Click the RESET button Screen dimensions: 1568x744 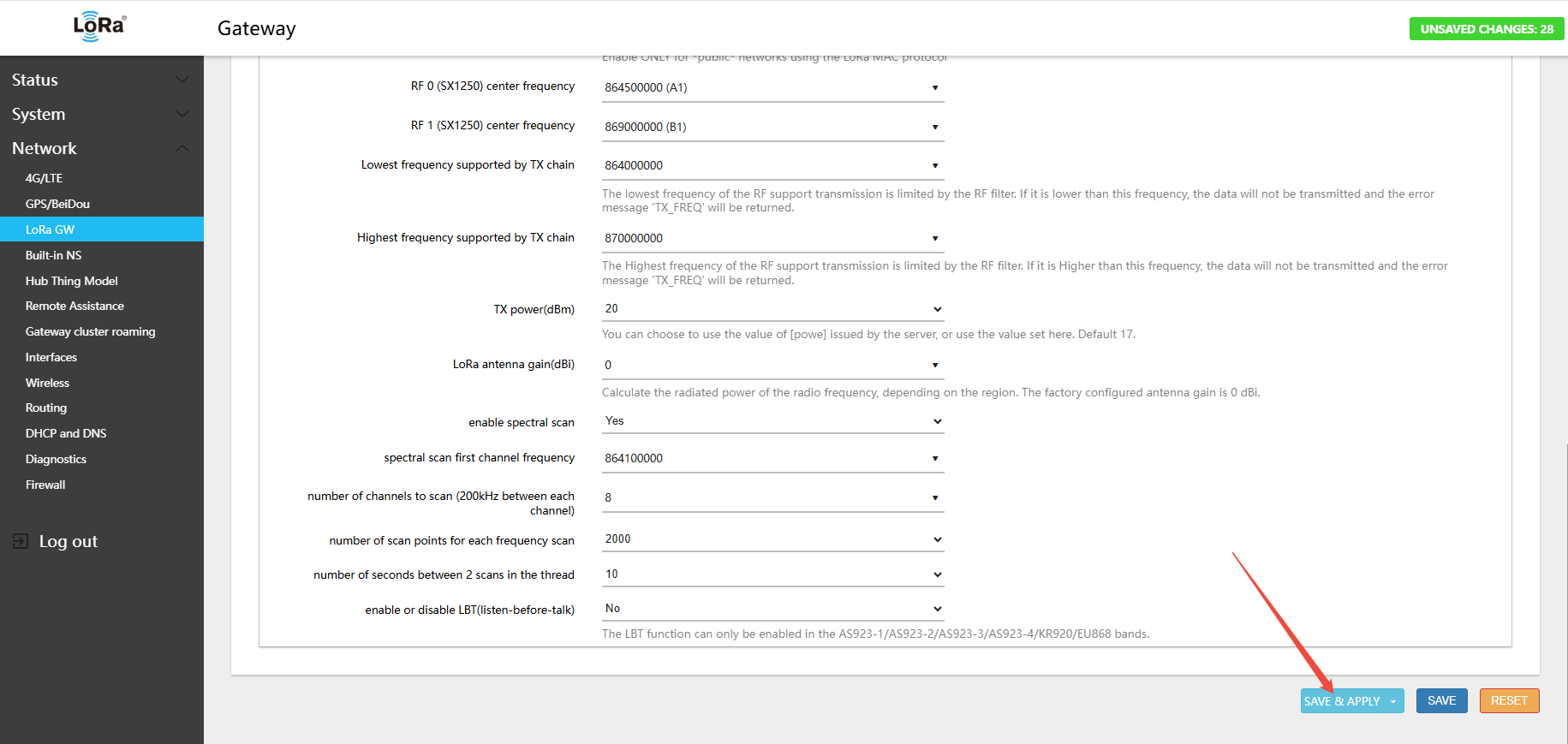pos(1508,700)
